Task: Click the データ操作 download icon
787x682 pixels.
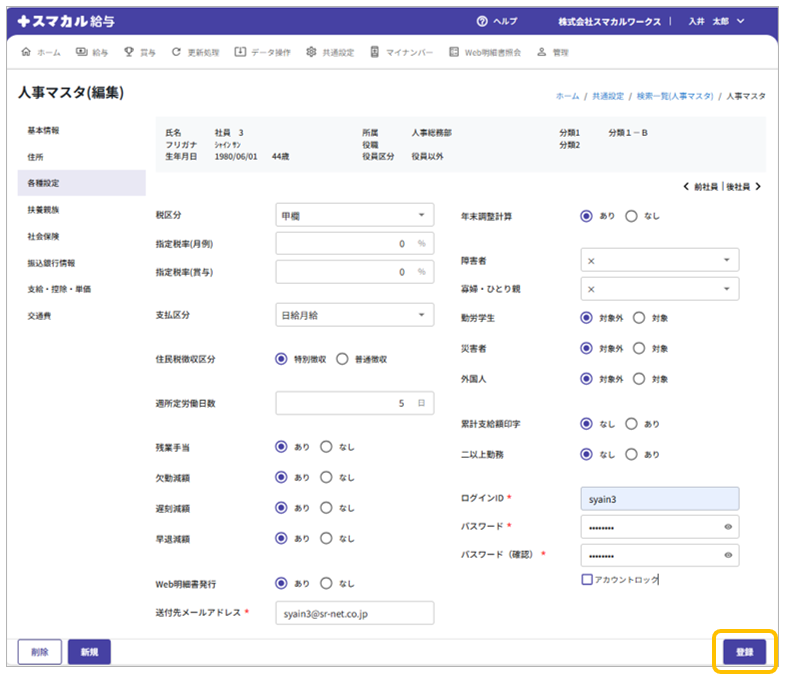Action: [240, 52]
